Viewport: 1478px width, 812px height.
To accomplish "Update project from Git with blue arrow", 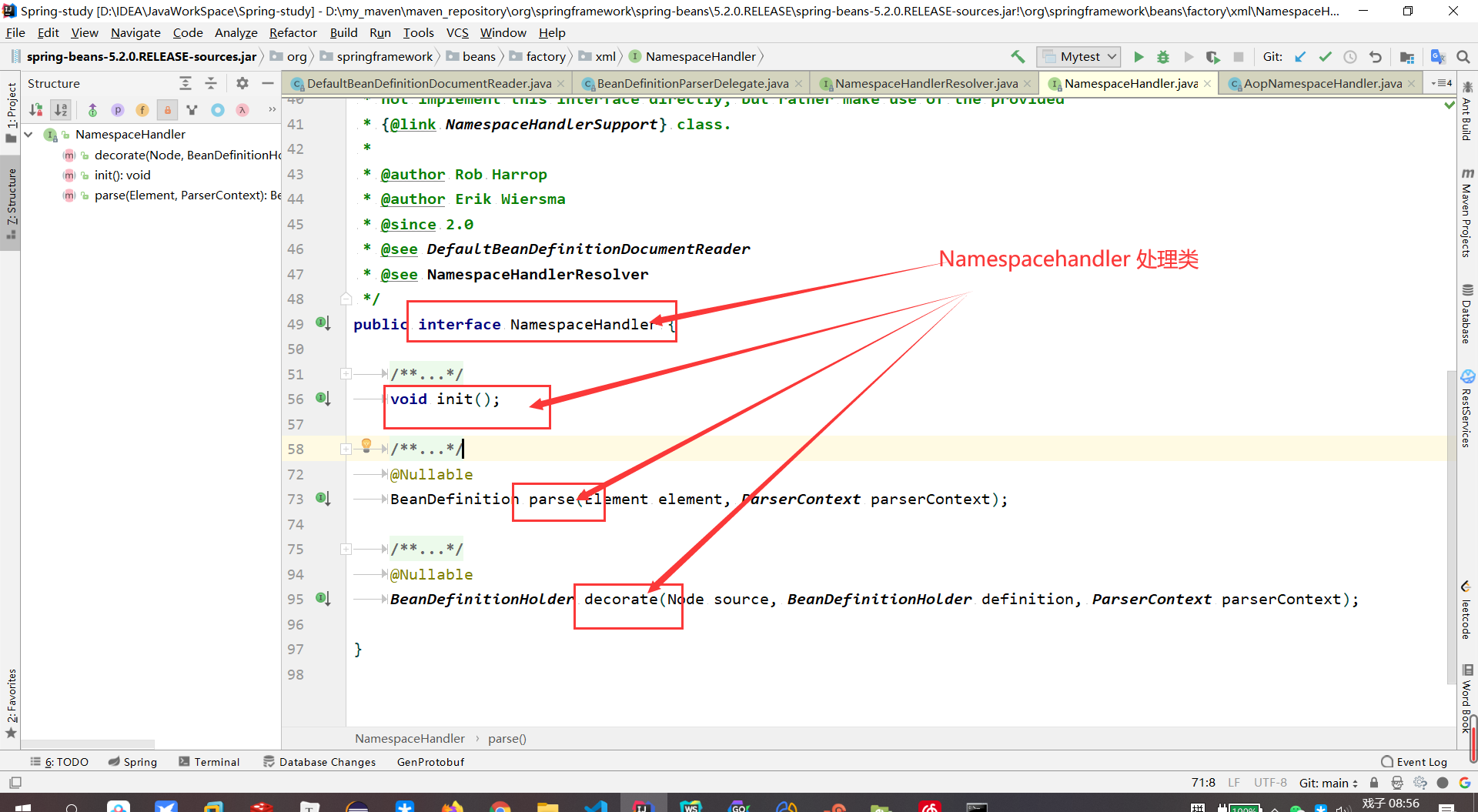I will click(1301, 56).
